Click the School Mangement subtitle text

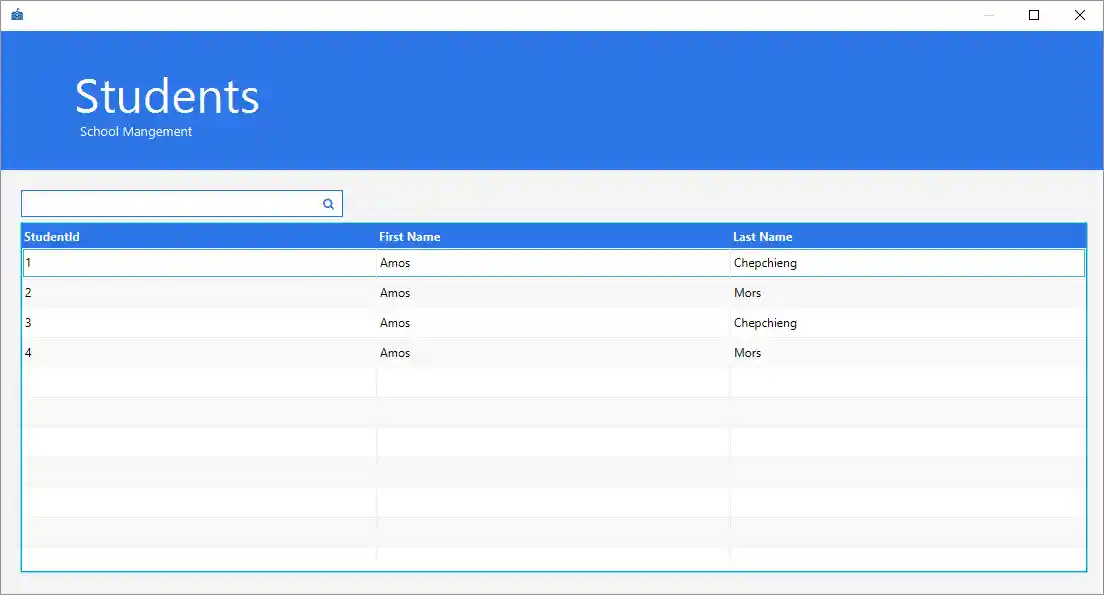tap(136, 132)
